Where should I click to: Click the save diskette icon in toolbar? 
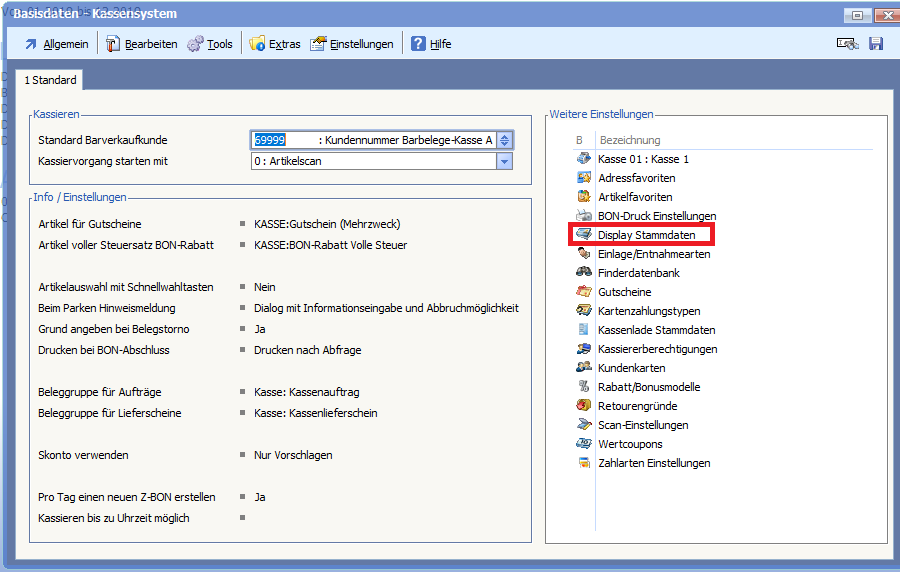[x=876, y=44]
